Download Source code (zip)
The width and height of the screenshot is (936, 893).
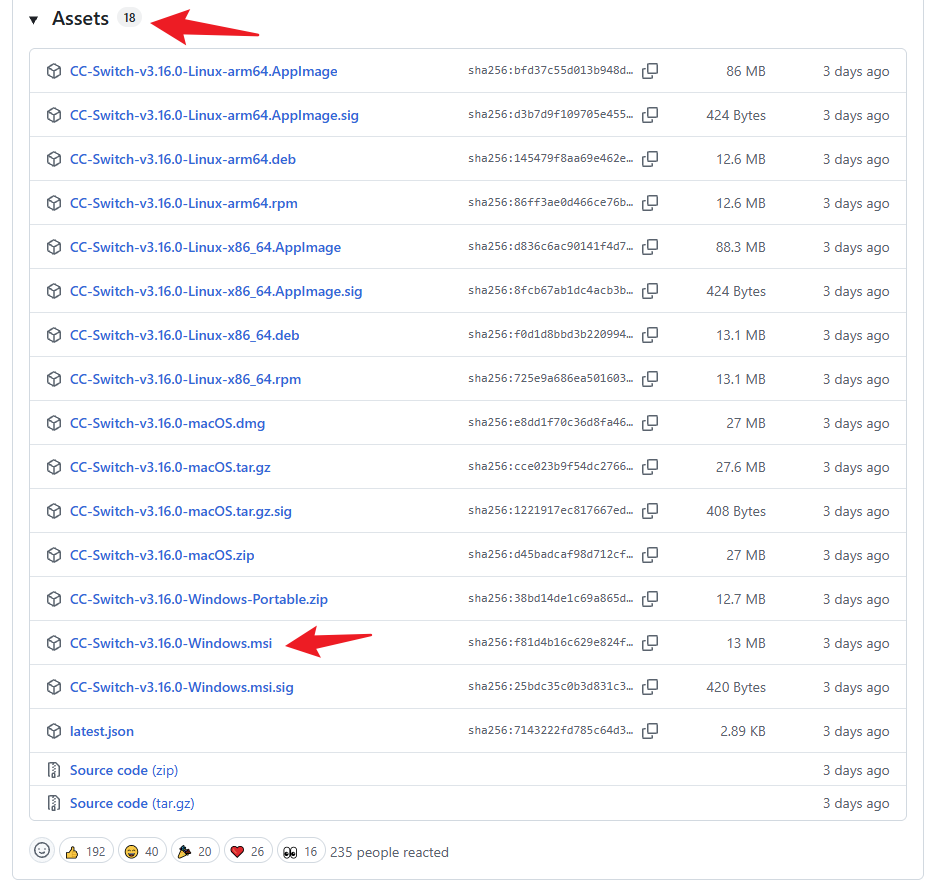point(124,770)
